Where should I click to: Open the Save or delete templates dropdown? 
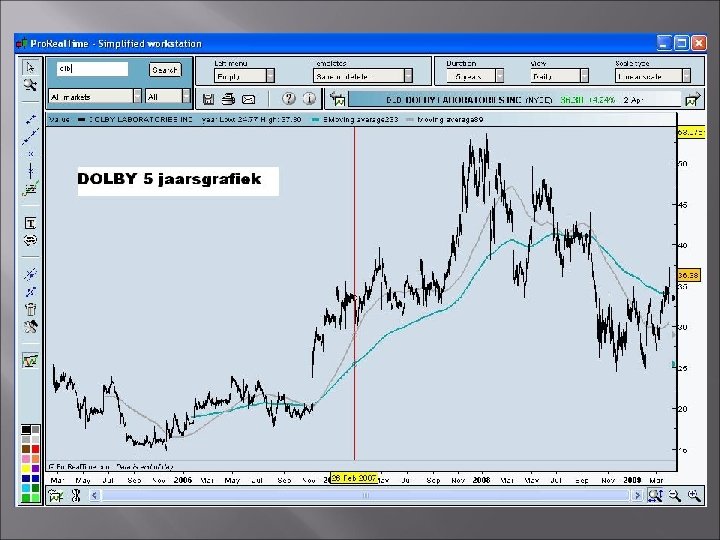pyautogui.click(x=363, y=76)
